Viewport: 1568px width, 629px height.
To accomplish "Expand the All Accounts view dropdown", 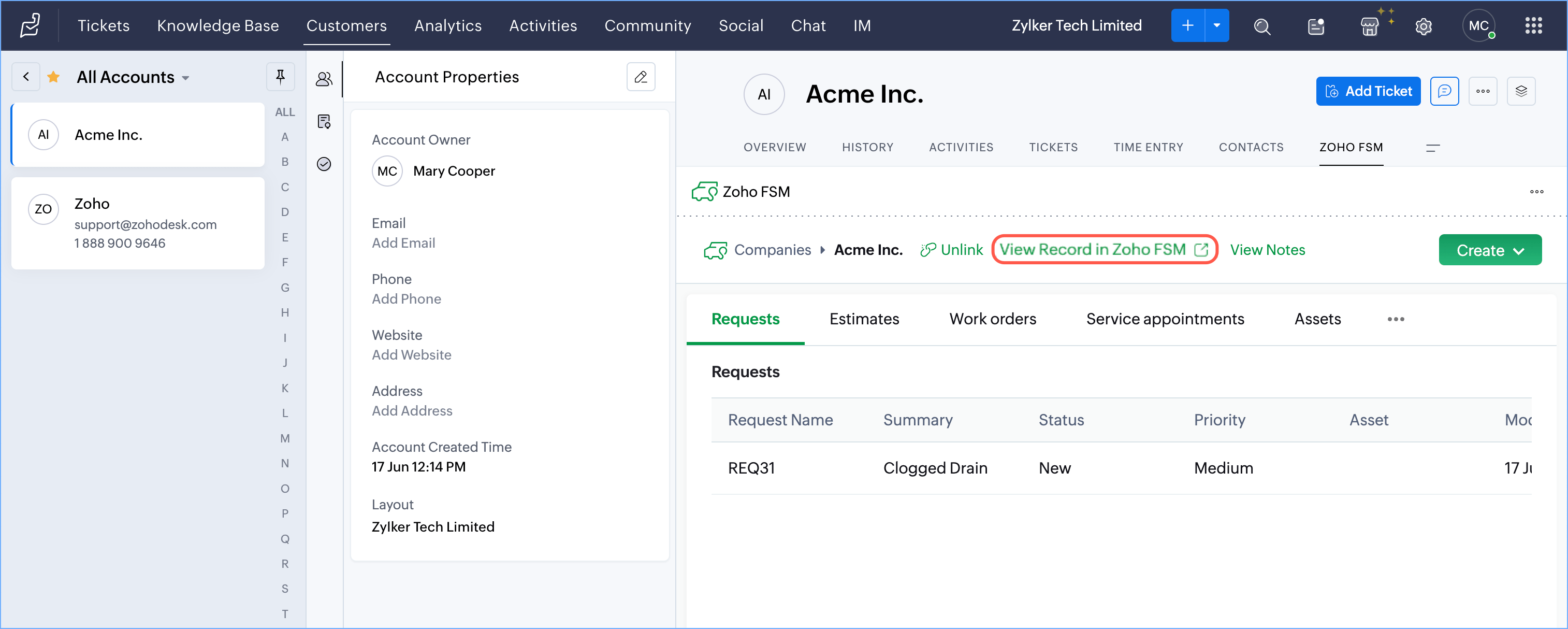I will point(186,78).
